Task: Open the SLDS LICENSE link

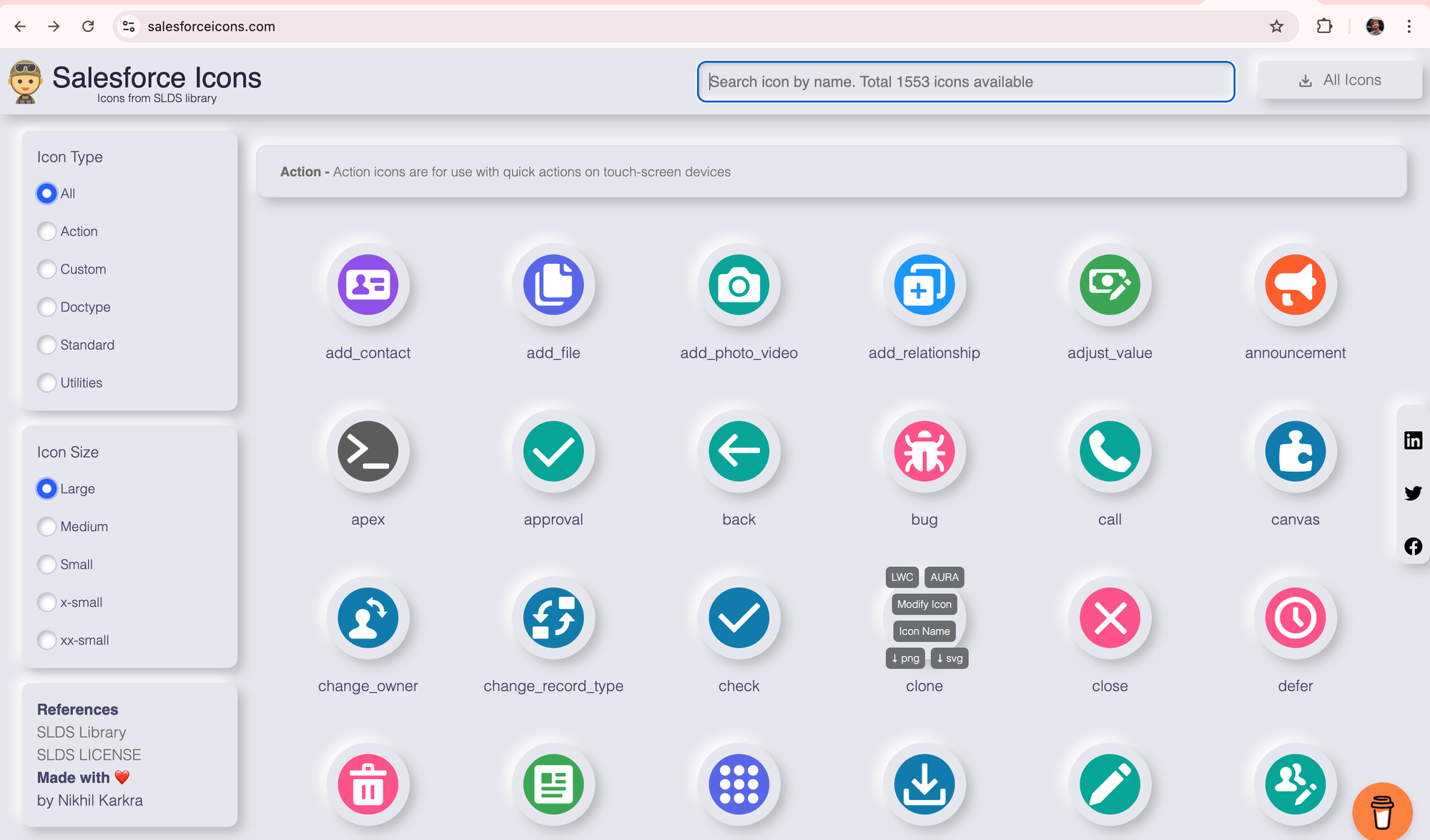Action: [x=89, y=755]
